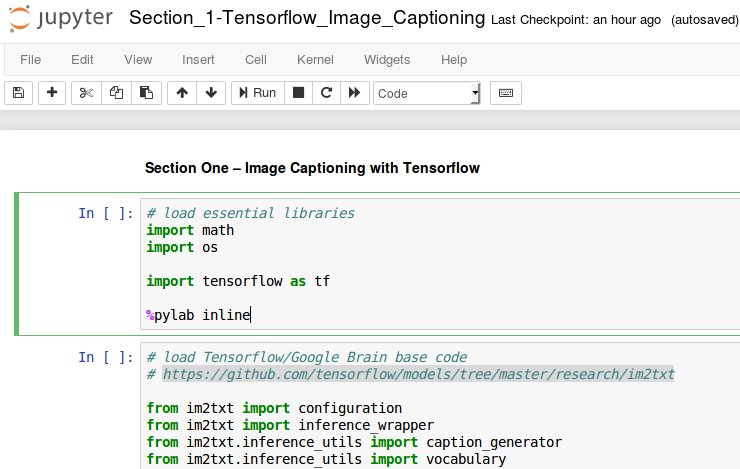Screen dimensions: 740x469
Task: Move selected cell up arrow
Action: pyautogui.click(x=181, y=93)
